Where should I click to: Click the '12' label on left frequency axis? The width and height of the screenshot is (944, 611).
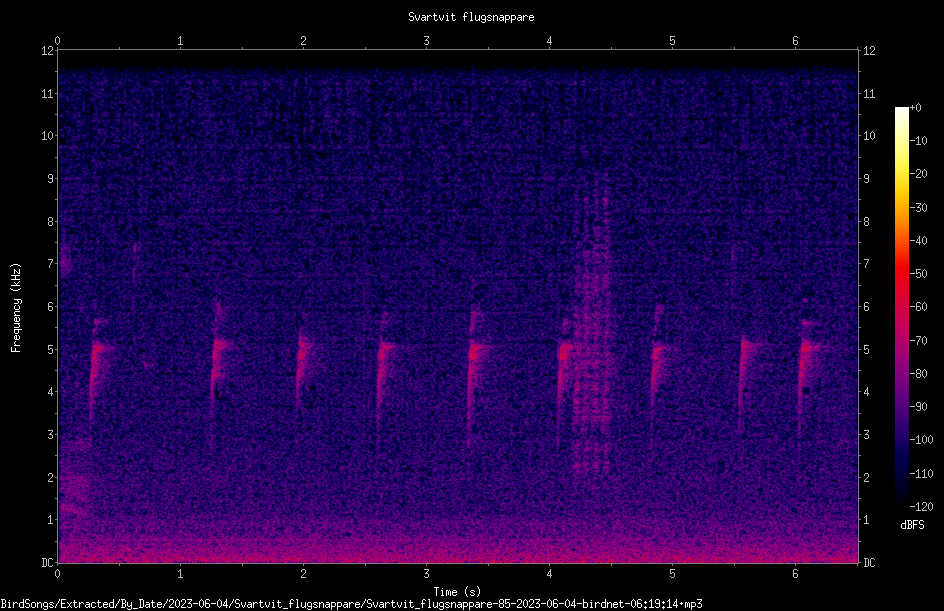pos(48,51)
